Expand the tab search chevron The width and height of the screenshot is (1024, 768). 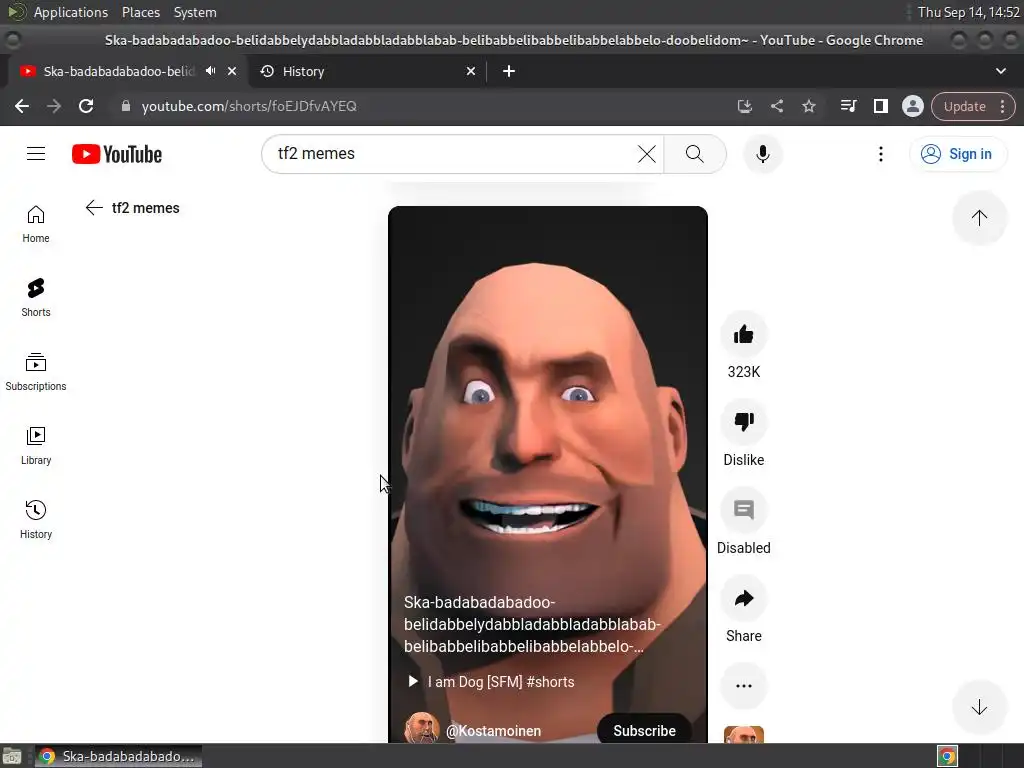1000,71
